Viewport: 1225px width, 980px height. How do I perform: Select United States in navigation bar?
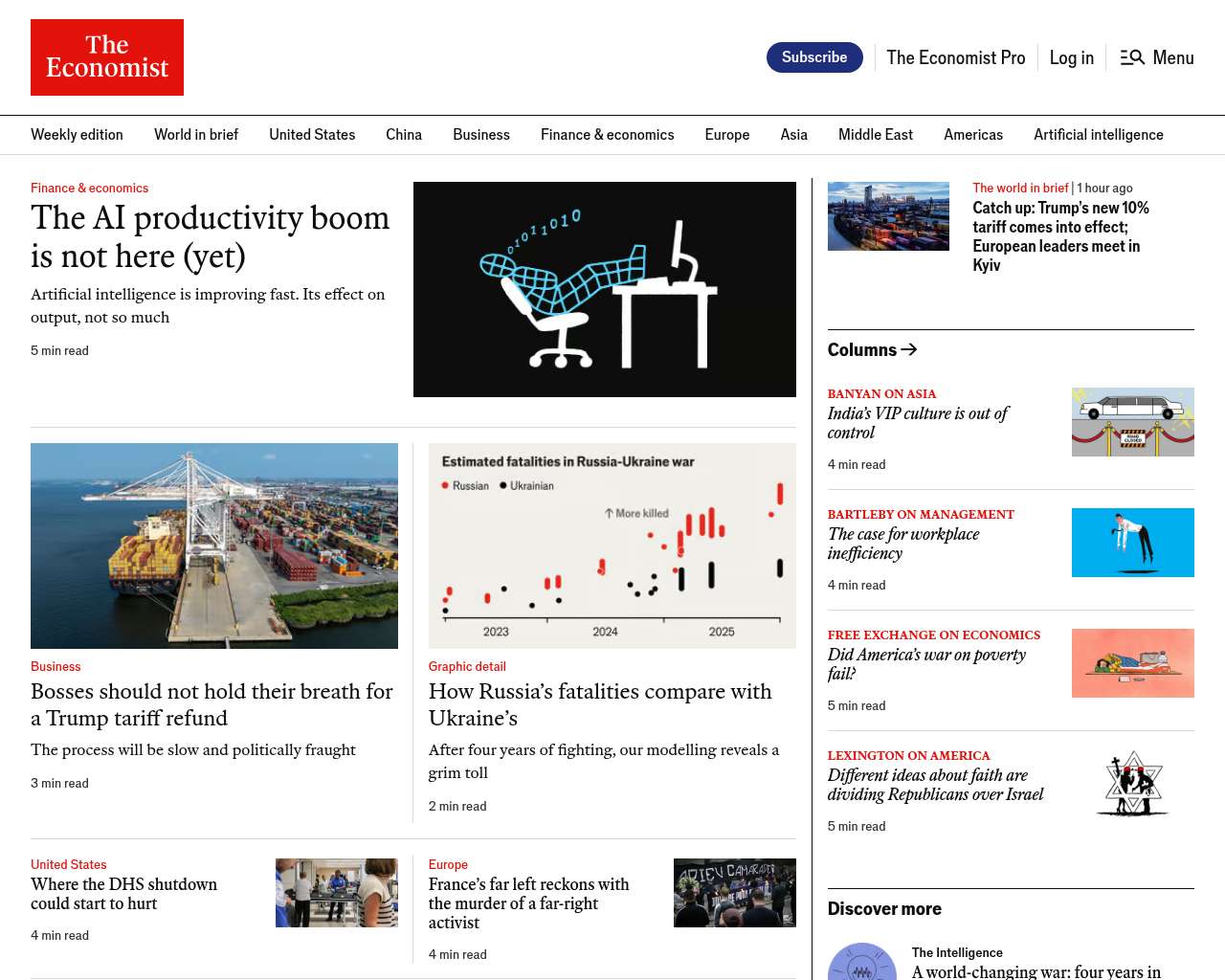pos(312,135)
